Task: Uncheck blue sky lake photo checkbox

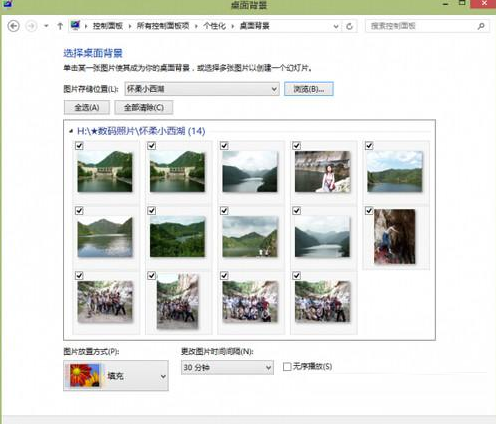Action: pyautogui.click(x=369, y=146)
